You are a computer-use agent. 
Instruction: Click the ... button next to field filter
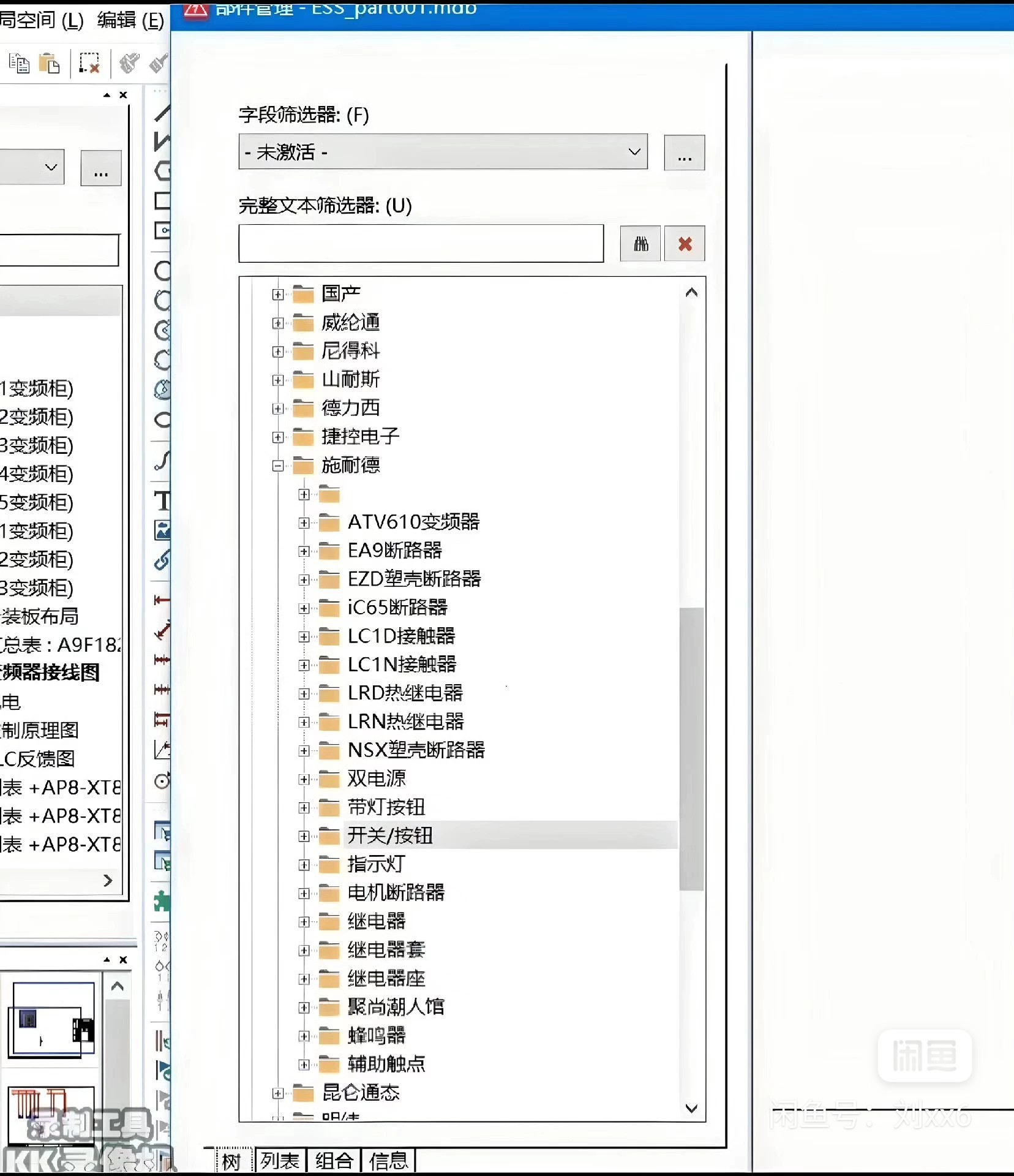point(685,153)
